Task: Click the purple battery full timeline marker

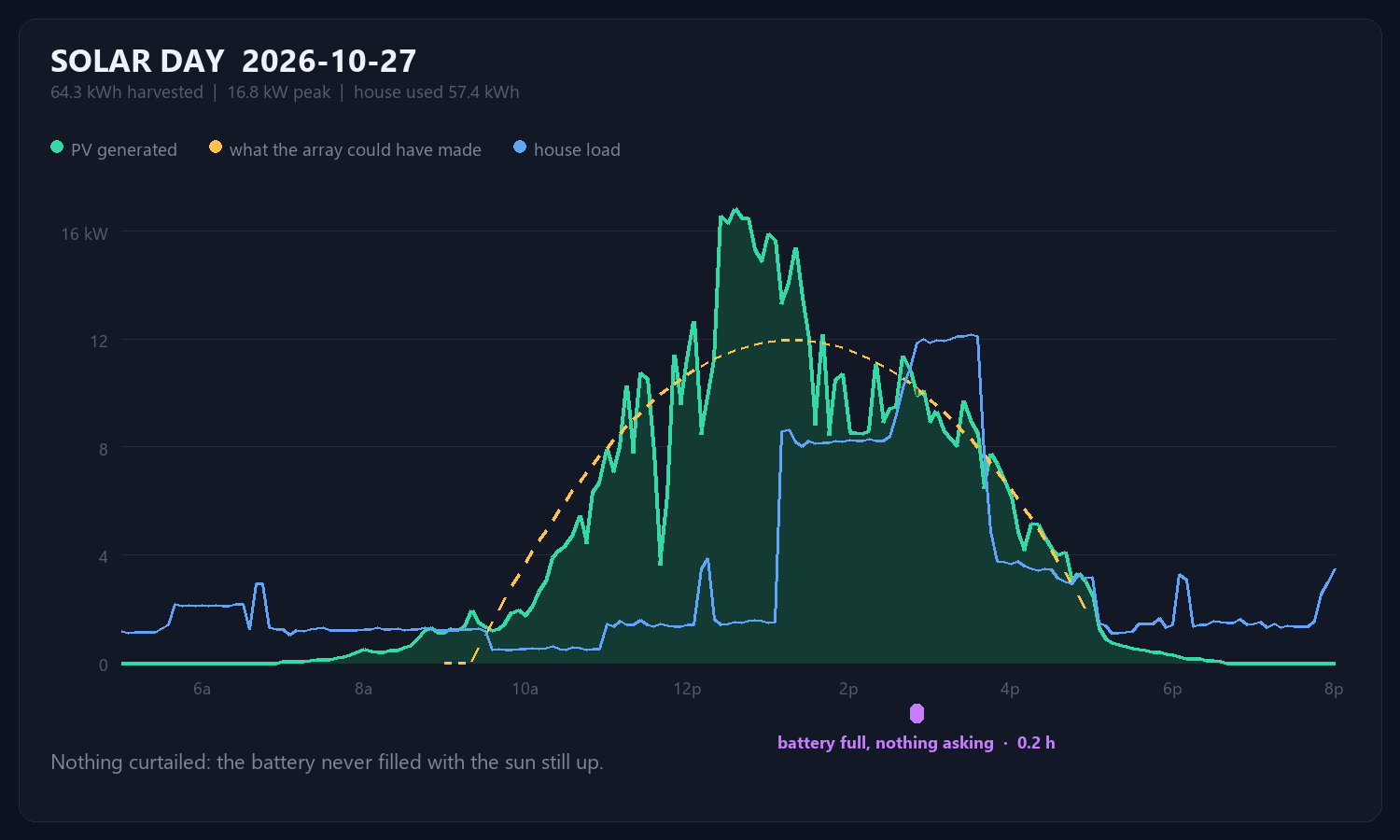Action: coord(917,714)
